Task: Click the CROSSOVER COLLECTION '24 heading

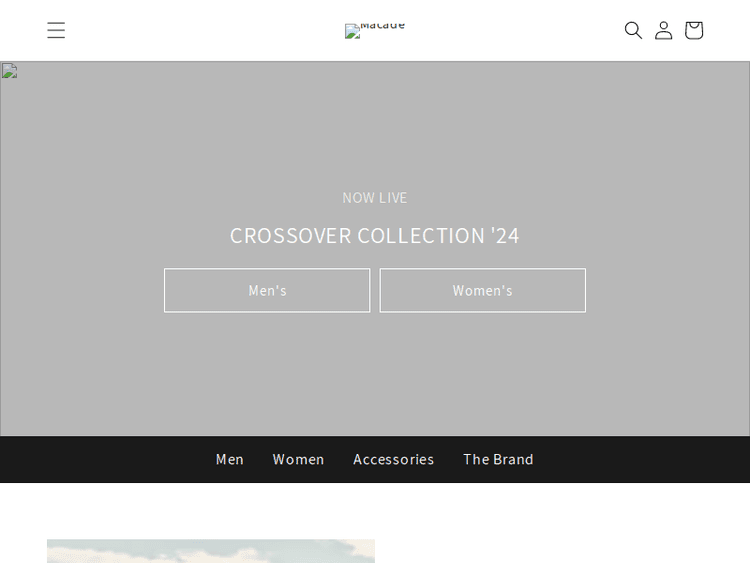Action: [x=375, y=235]
